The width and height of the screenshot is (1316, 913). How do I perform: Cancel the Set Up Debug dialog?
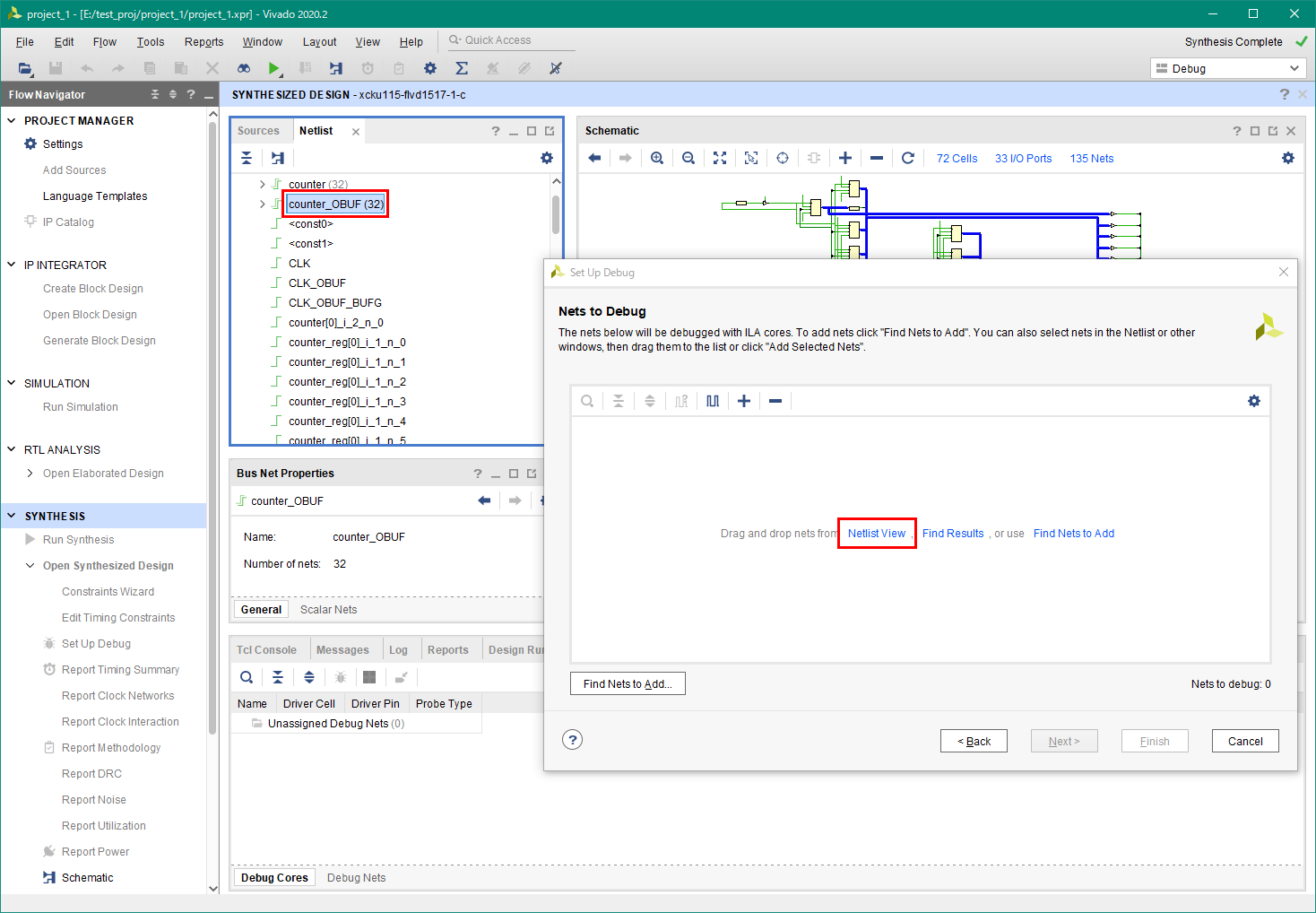1245,741
